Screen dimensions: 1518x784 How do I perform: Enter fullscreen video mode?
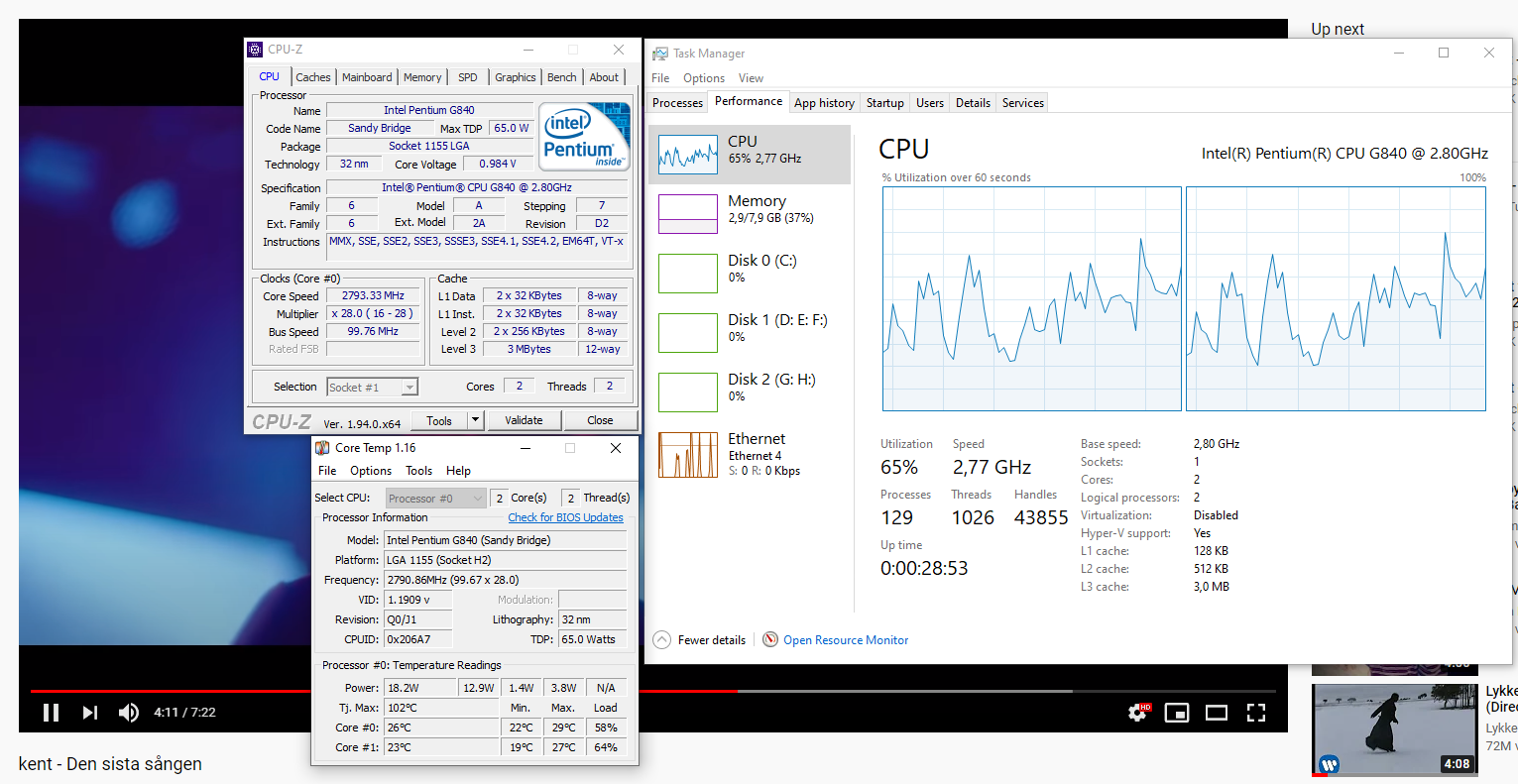tap(1256, 713)
